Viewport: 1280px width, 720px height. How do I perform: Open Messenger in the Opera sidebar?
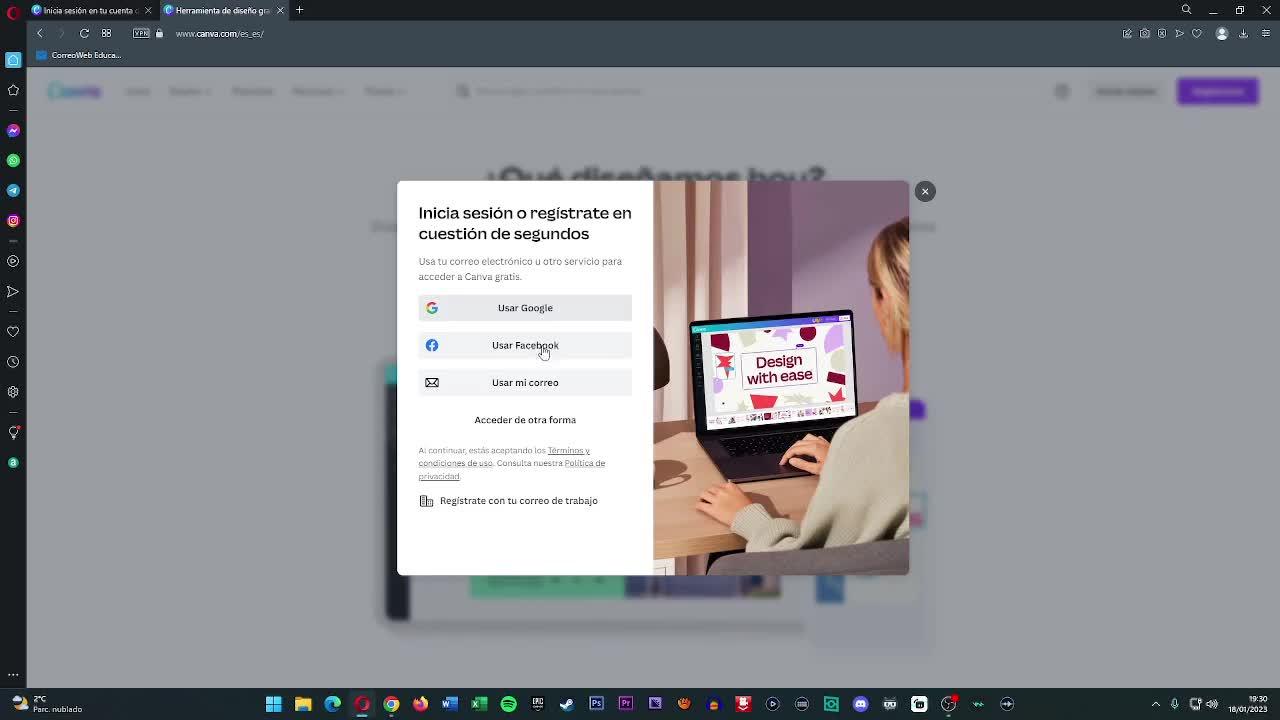pos(13,131)
